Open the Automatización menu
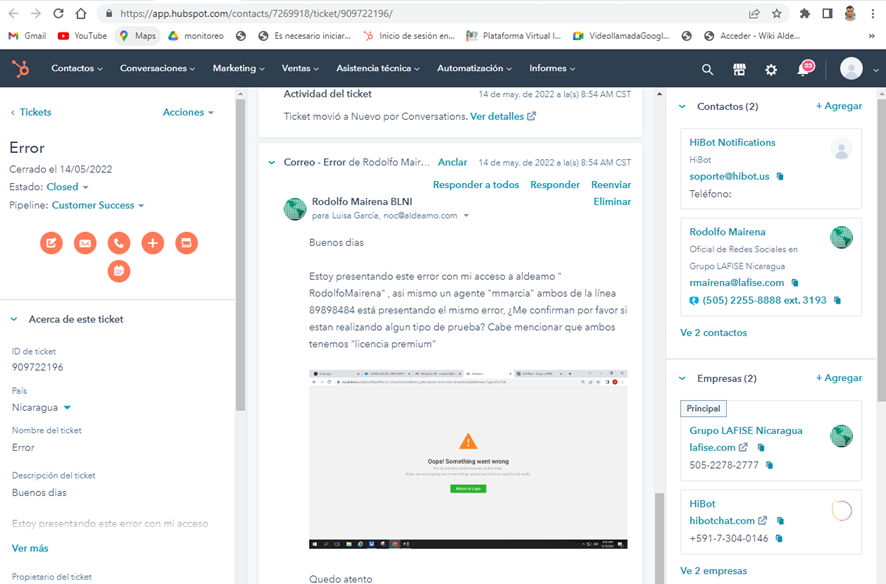Screen dimensions: 886x584 474,68
